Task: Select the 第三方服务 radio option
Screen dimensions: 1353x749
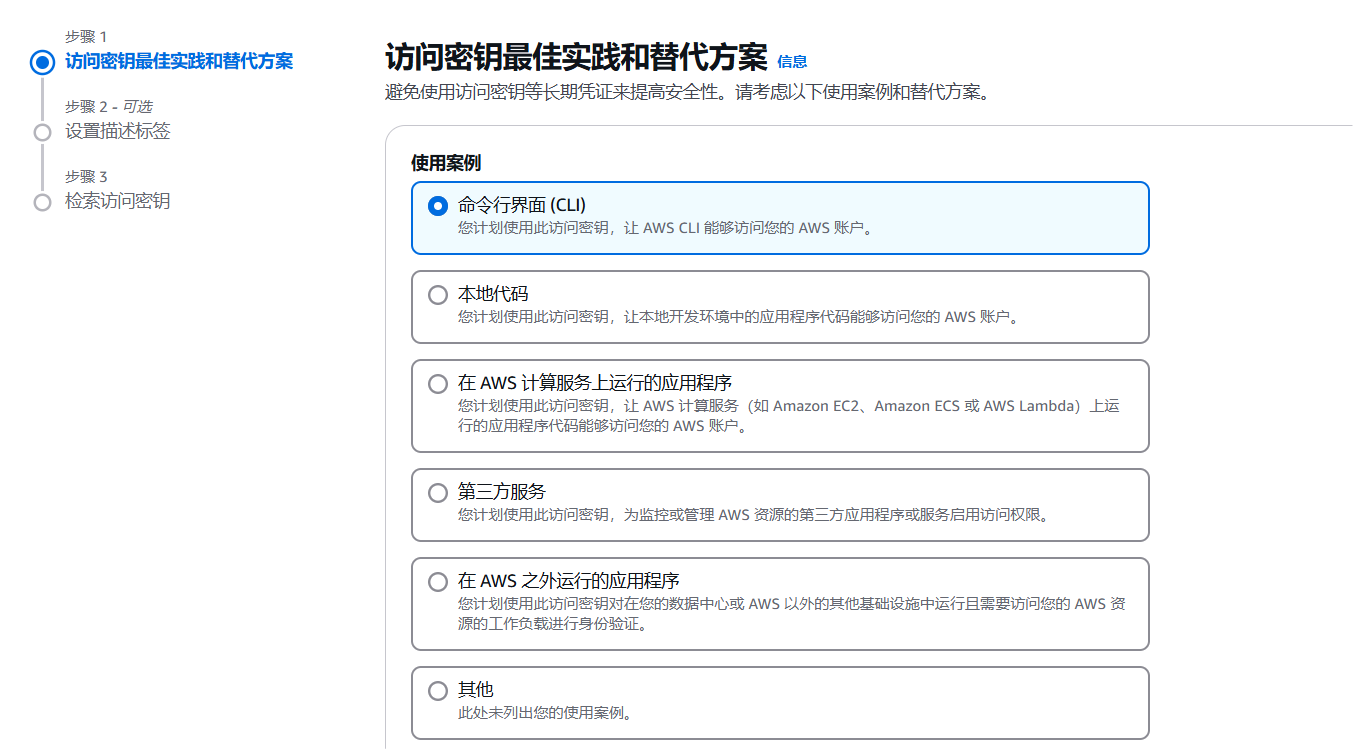Action: click(x=438, y=493)
